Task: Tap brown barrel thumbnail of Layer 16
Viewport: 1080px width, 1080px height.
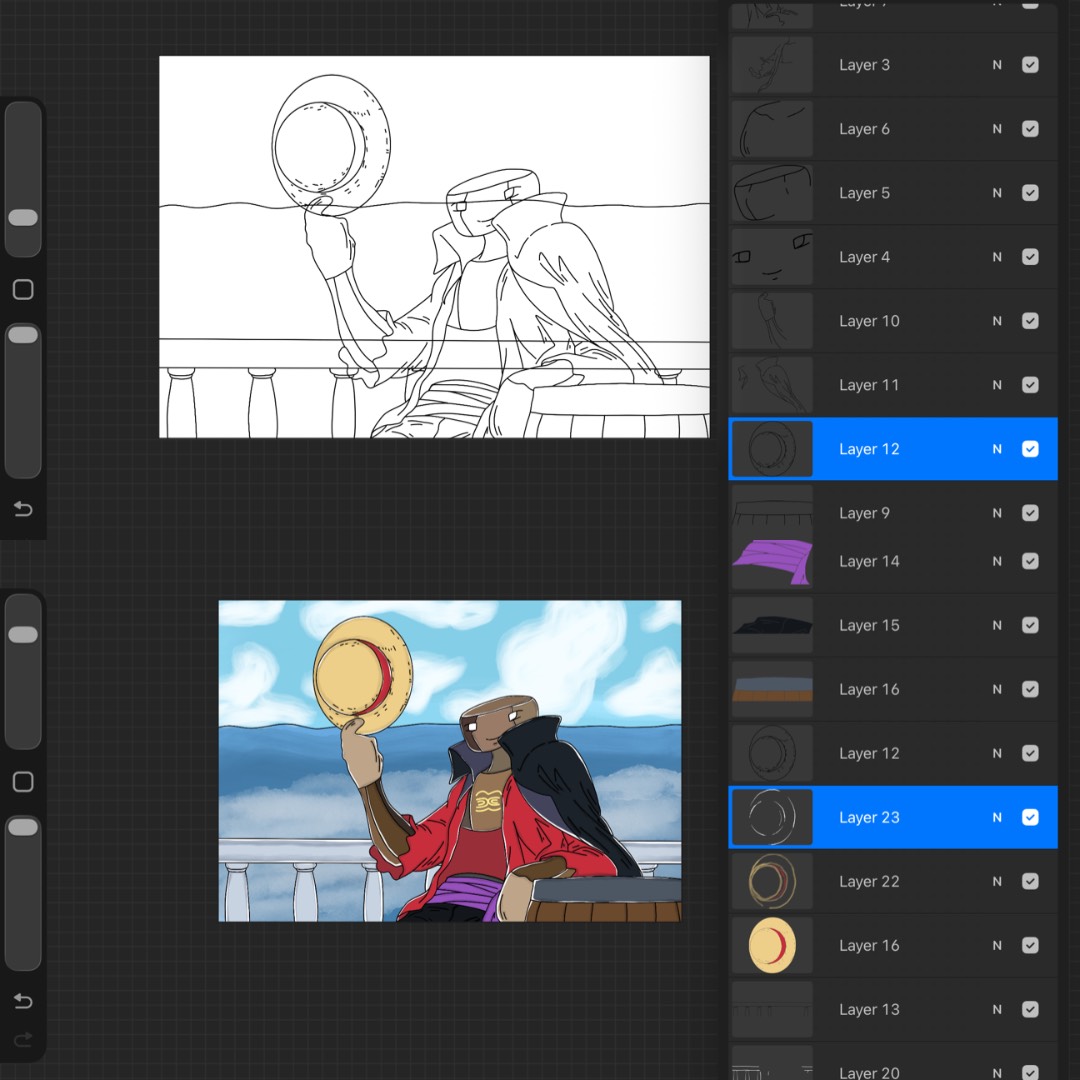Action: pyautogui.click(x=772, y=689)
